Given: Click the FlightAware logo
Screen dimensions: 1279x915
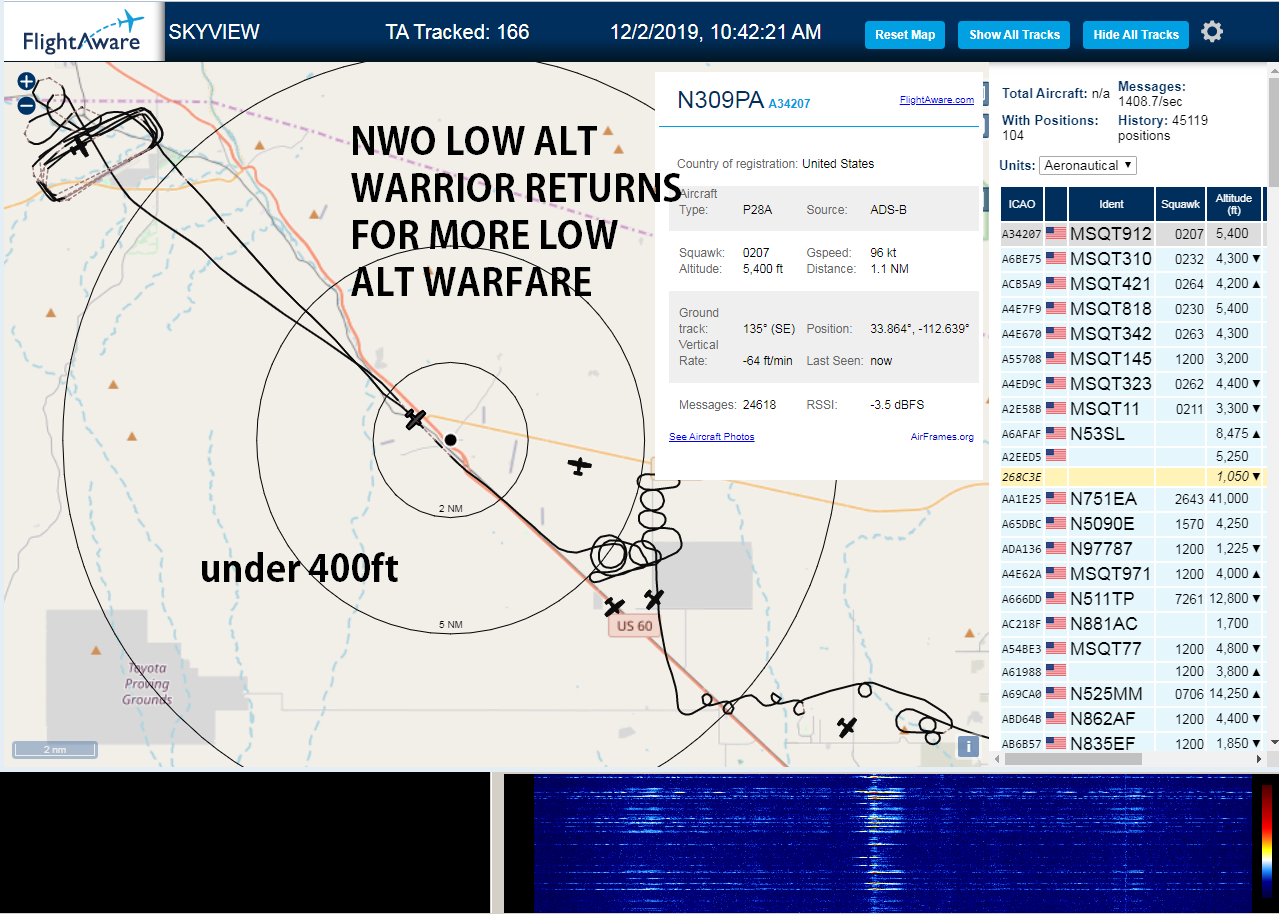Looking at the screenshot, I should click(x=82, y=32).
